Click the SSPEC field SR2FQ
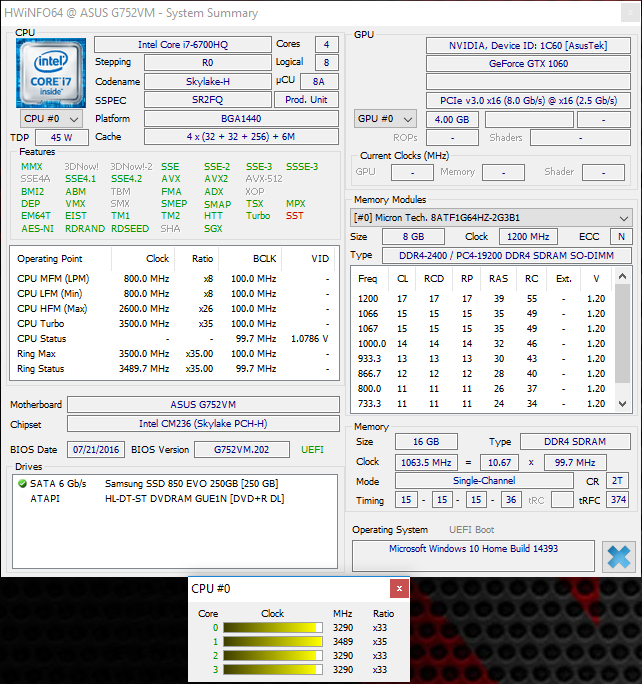The width and height of the screenshot is (642, 684). coord(208,100)
